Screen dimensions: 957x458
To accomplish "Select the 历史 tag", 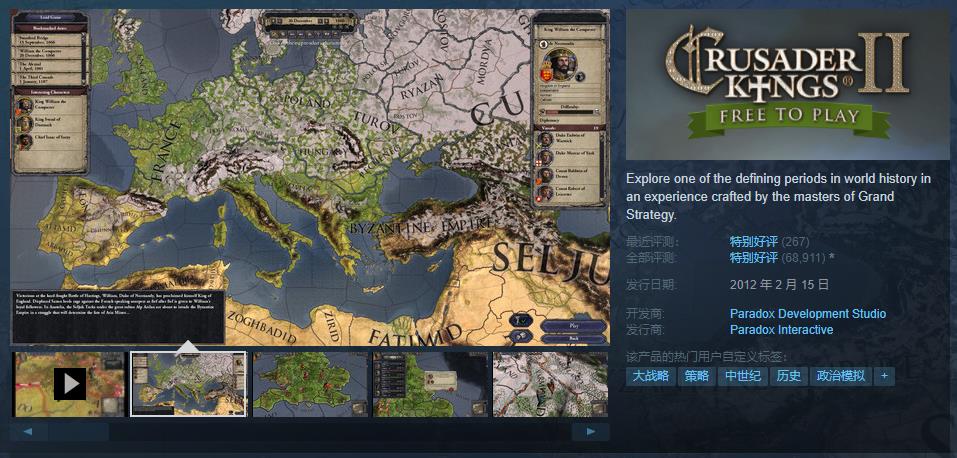I will 789,376.
